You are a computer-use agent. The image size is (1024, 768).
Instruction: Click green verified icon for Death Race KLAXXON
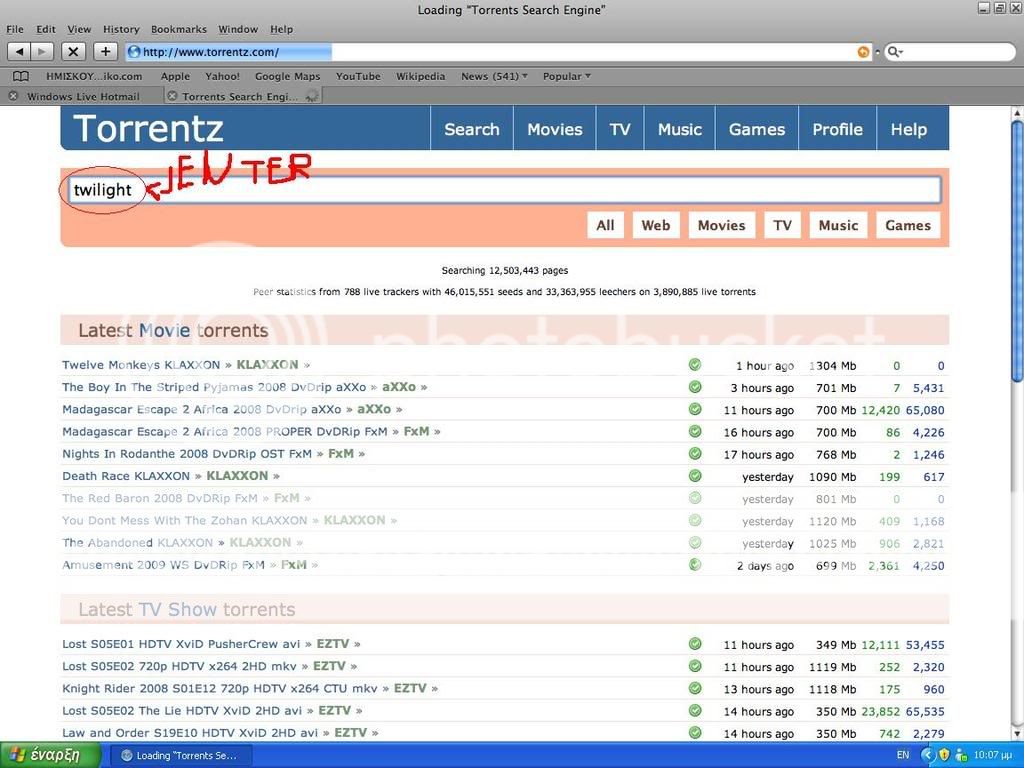tap(695, 476)
